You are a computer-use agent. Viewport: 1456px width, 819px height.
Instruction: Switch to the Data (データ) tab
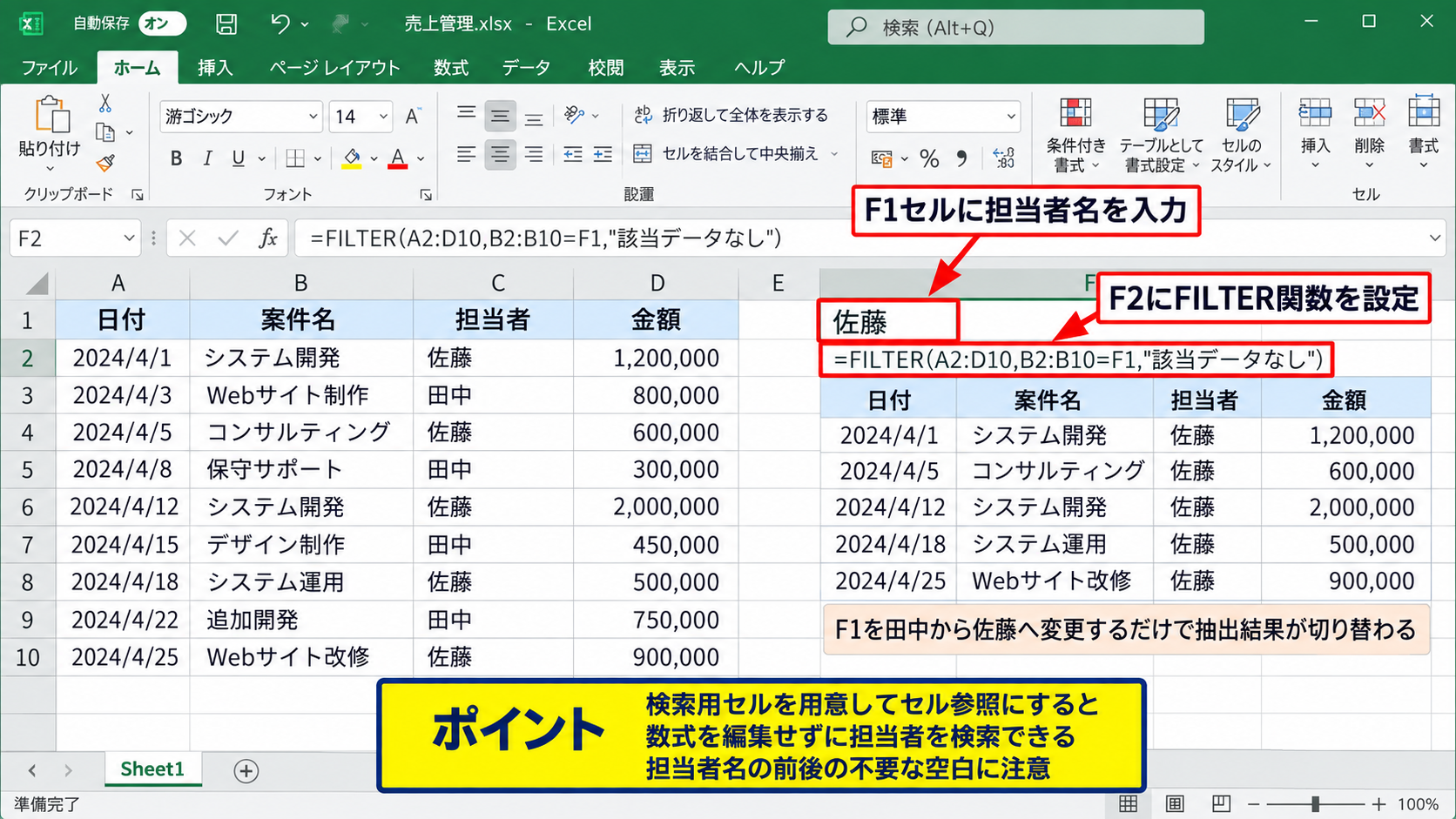pos(526,68)
